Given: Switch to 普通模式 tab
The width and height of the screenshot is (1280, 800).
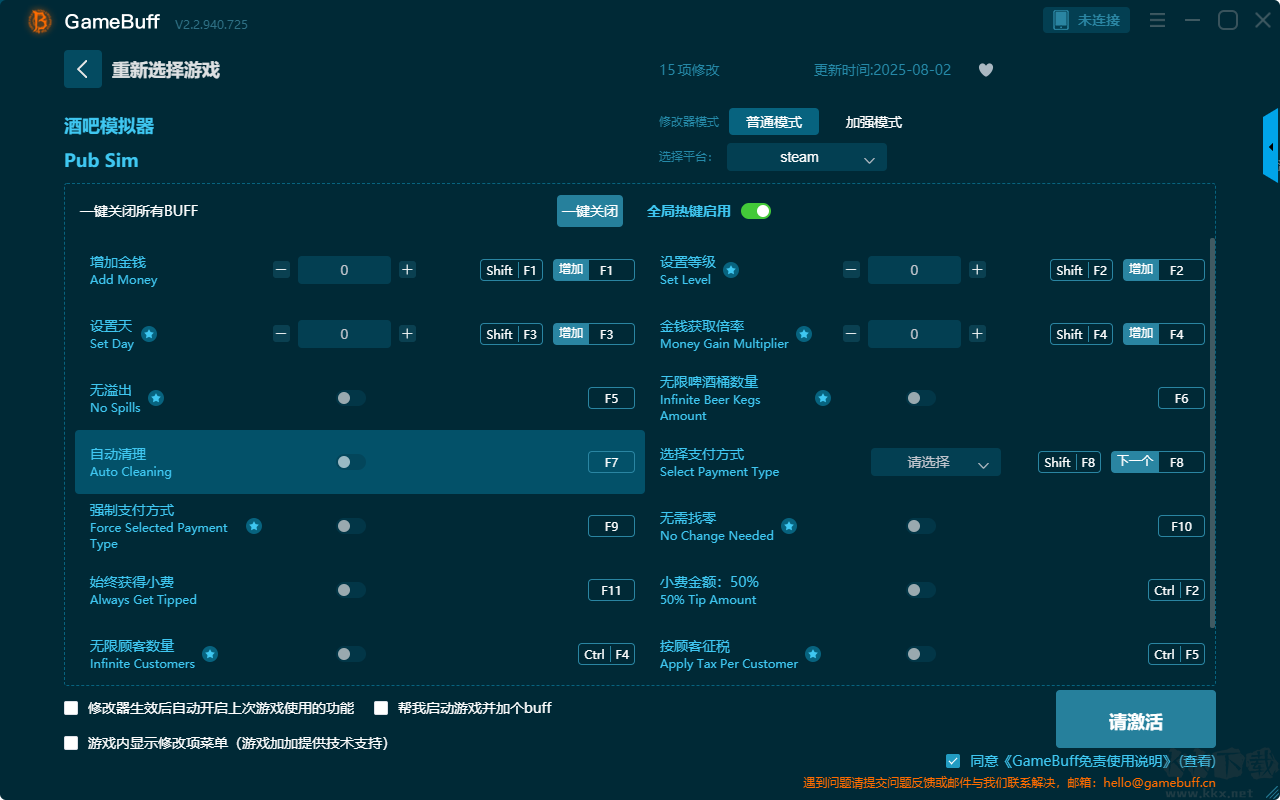Looking at the screenshot, I should coord(774,122).
